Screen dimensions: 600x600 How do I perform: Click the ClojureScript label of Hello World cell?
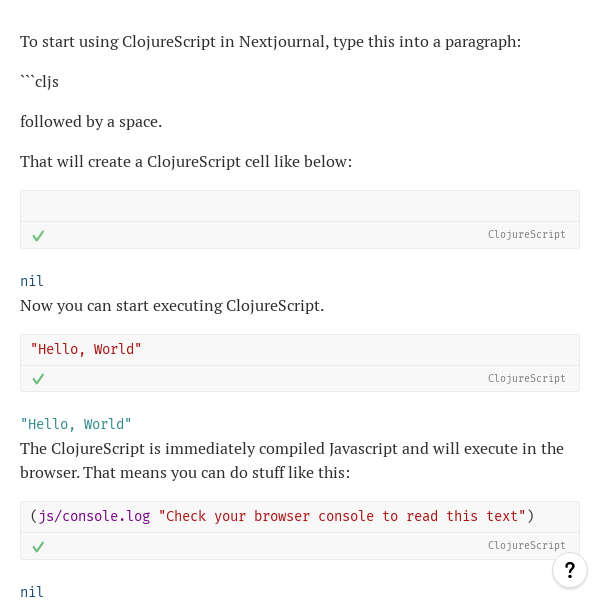[x=526, y=378]
